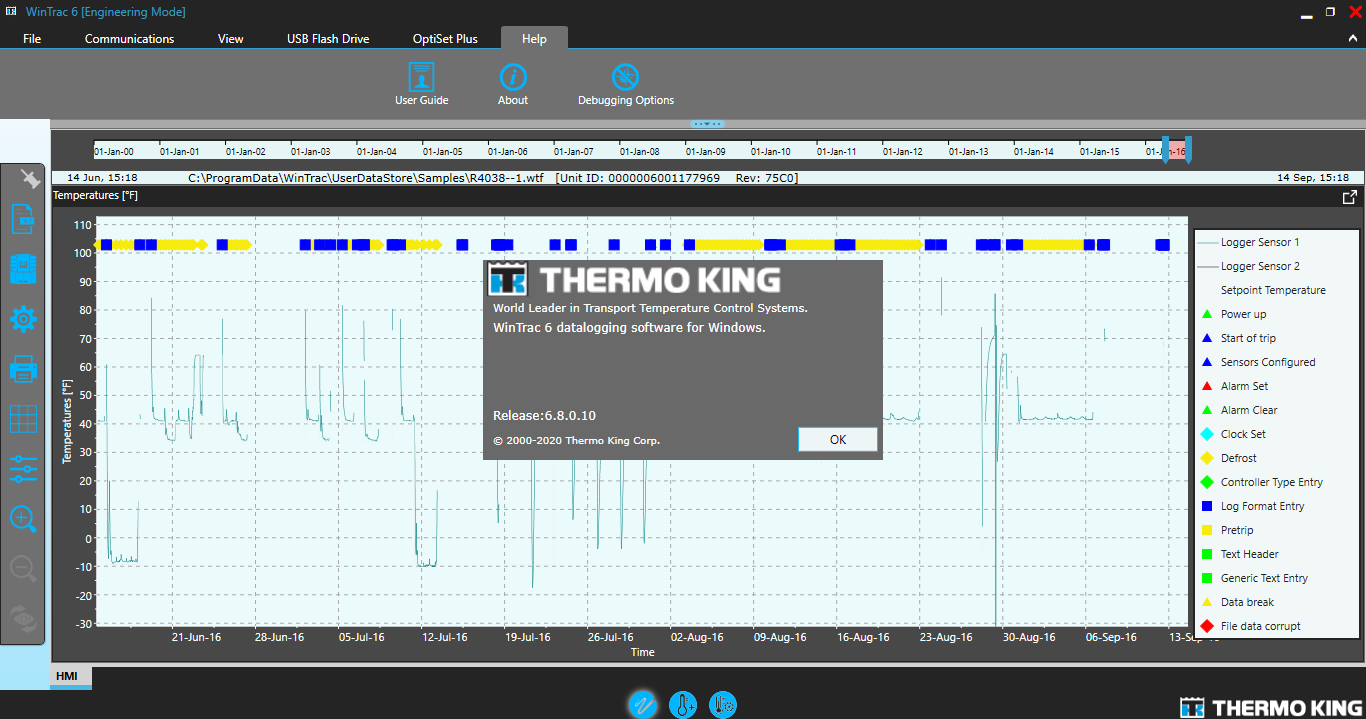Click OK in the About dialog
Viewport: 1366px width, 719px height.
(838, 439)
